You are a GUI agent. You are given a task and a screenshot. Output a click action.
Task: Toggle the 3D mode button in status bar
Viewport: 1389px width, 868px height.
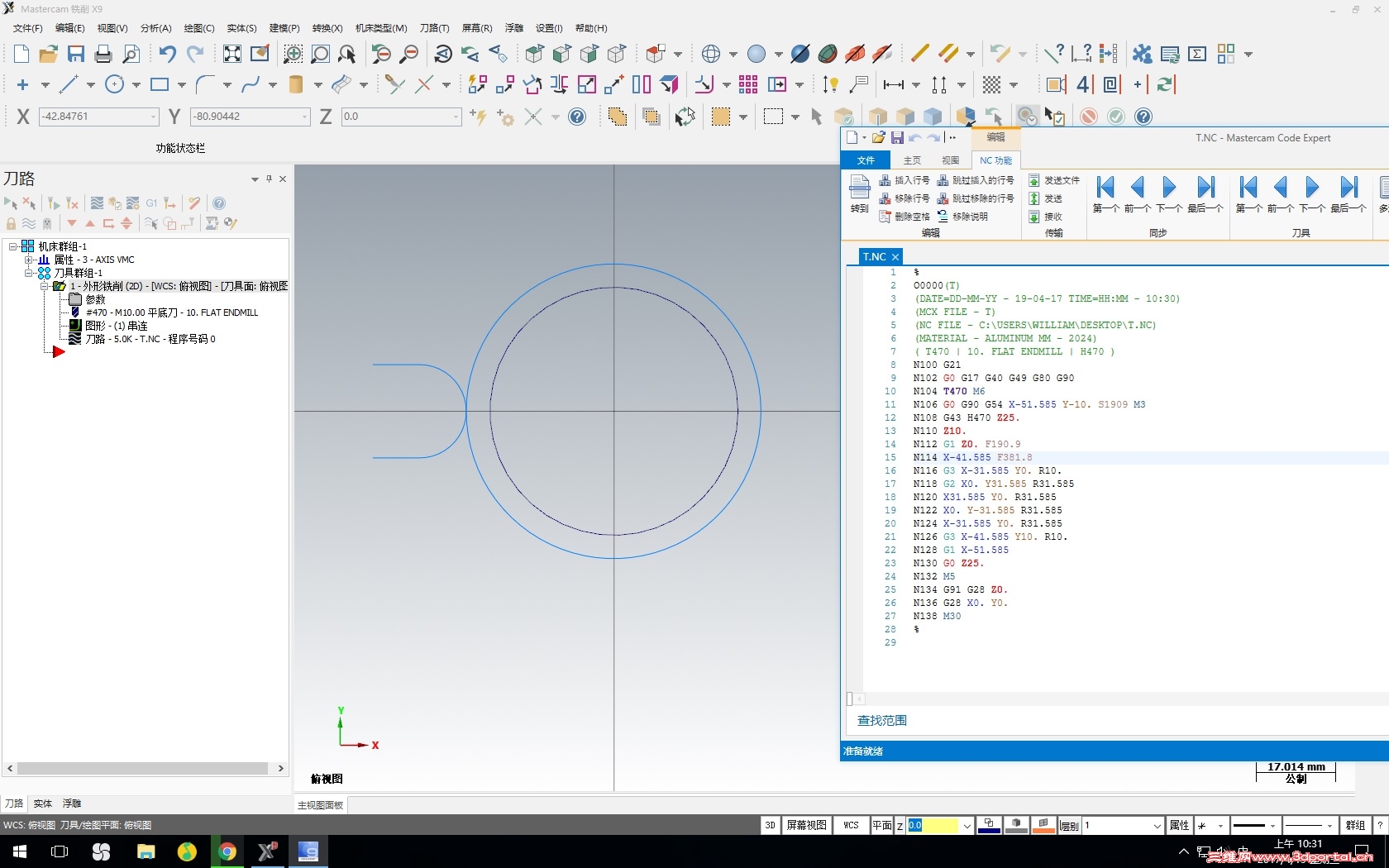point(770,825)
